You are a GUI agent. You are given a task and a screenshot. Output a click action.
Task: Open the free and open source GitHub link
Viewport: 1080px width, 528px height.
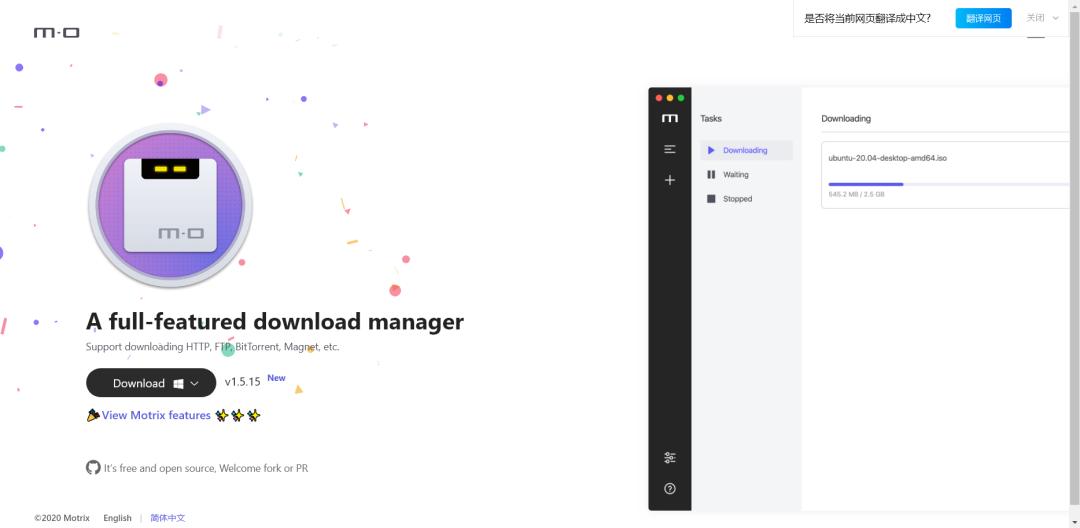[x=206, y=468]
